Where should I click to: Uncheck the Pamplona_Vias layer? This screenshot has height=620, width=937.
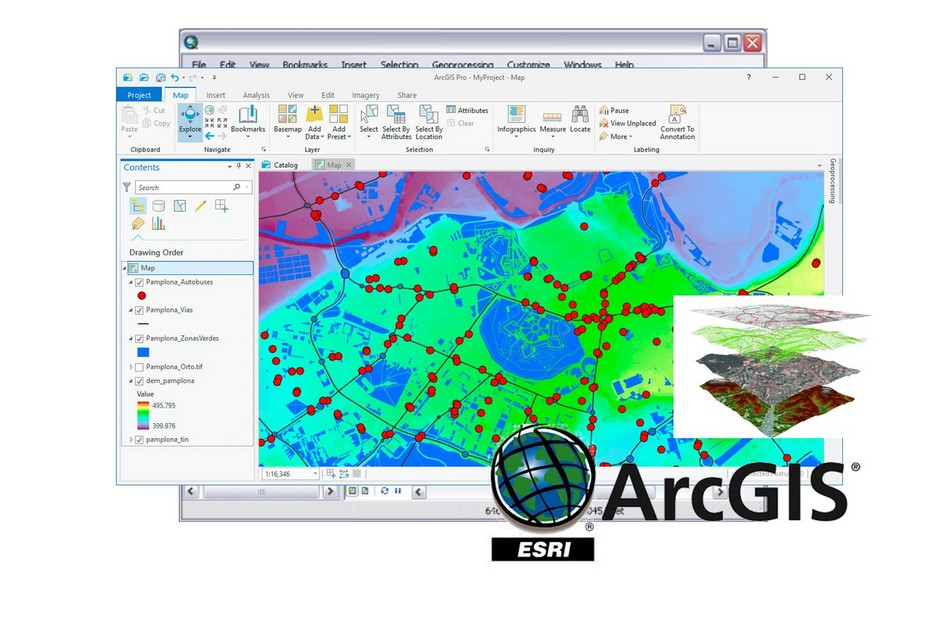pyautogui.click(x=139, y=310)
